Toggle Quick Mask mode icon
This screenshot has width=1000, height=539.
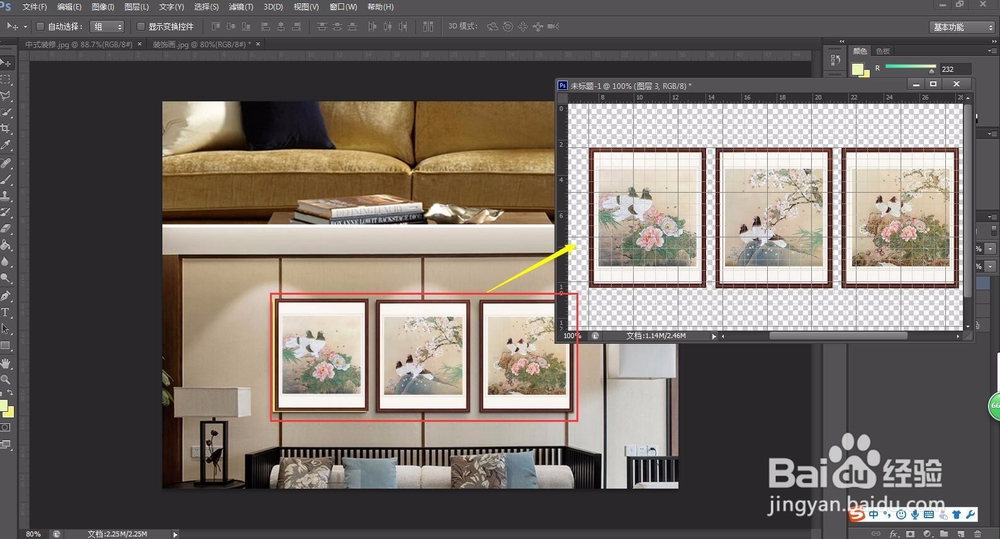click(x=6, y=427)
